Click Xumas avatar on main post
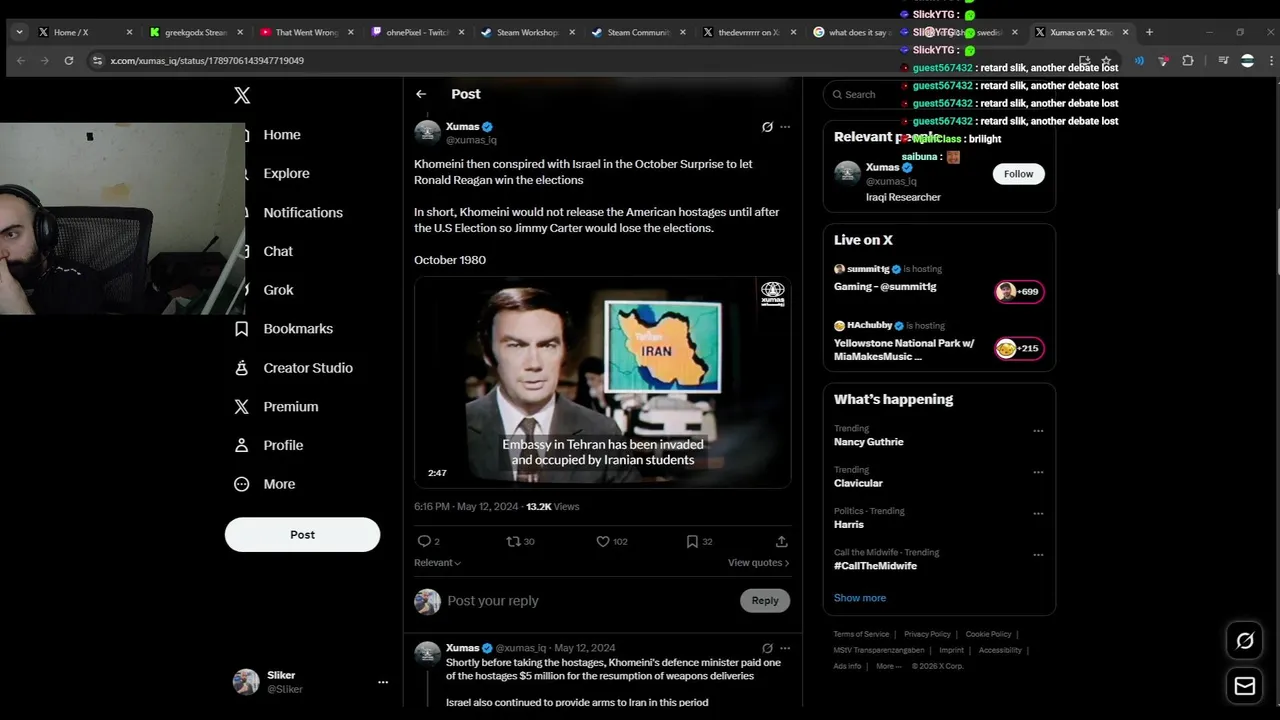The height and width of the screenshot is (720, 1280). (x=428, y=133)
